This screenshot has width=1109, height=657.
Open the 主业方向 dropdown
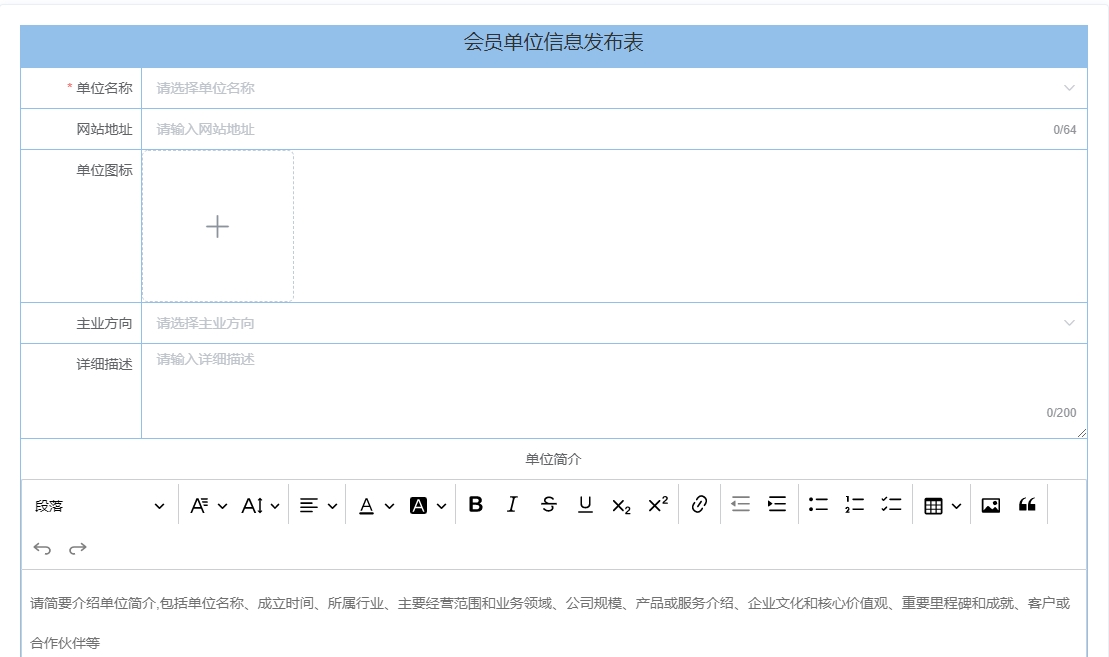coord(612,323)
